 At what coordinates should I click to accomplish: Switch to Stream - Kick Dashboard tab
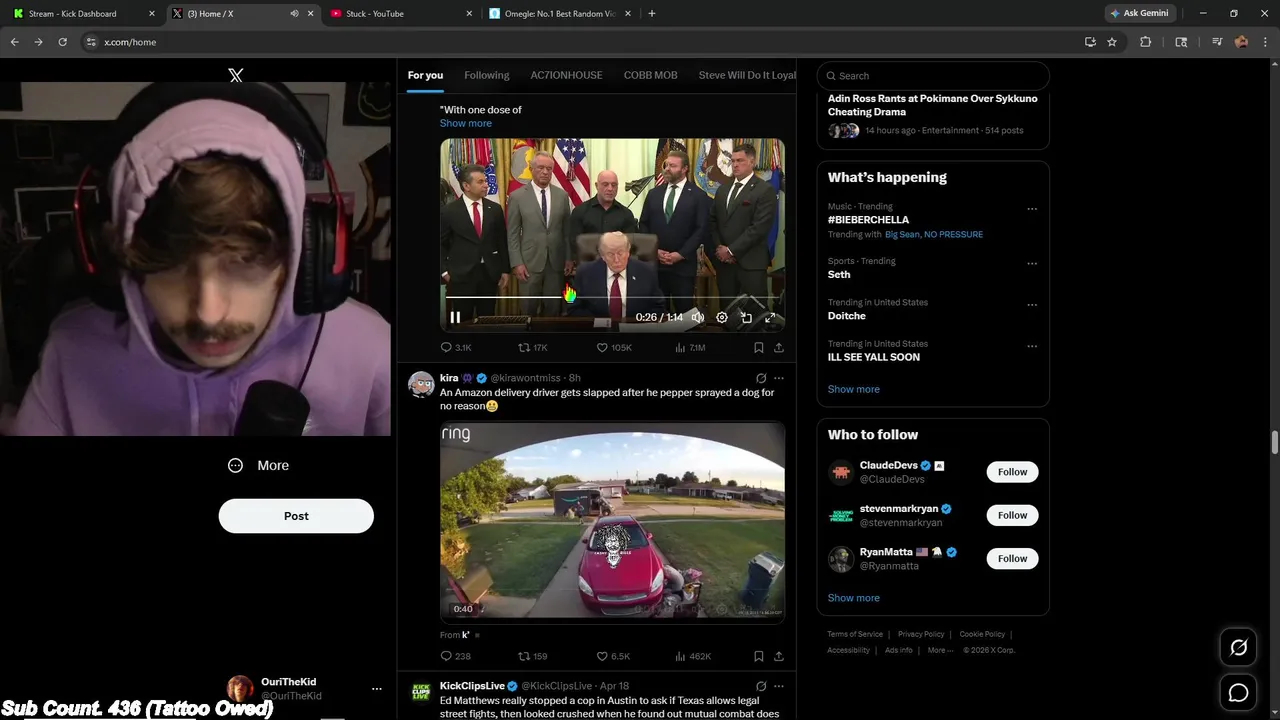pyautogui.click(x=85, y=14)
